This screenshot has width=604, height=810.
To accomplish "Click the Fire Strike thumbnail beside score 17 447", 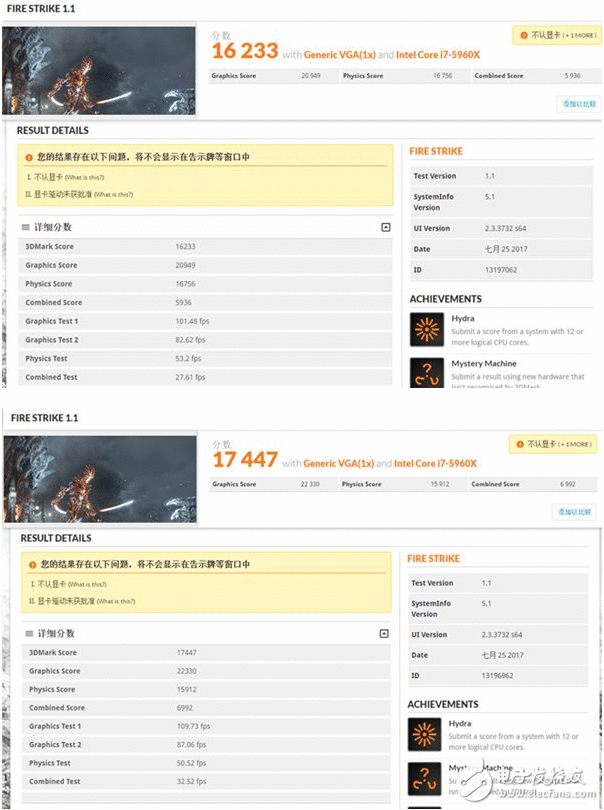I will click(x=100, y=478).
